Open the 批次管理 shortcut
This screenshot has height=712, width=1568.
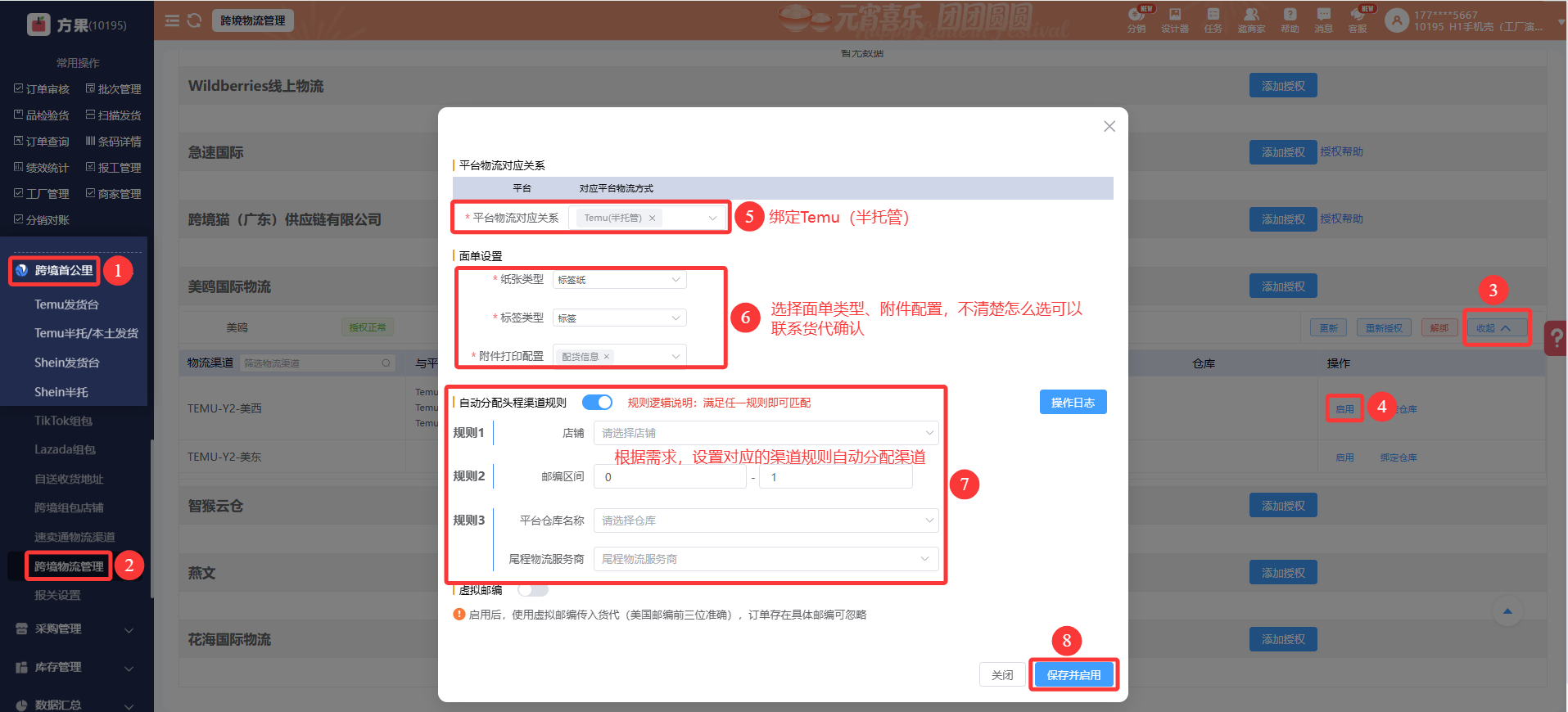[x=114, y=88]
